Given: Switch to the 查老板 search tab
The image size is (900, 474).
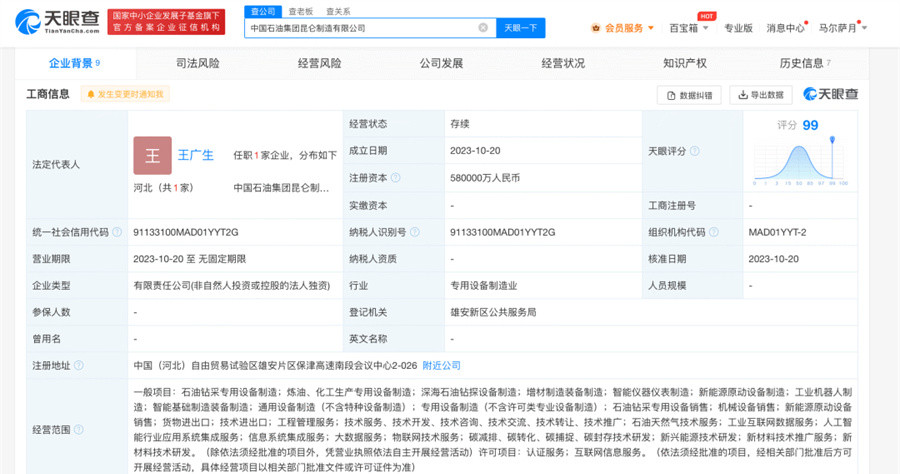Looking at the screenshot, I should pyautogui.click(x=301, y=11).
